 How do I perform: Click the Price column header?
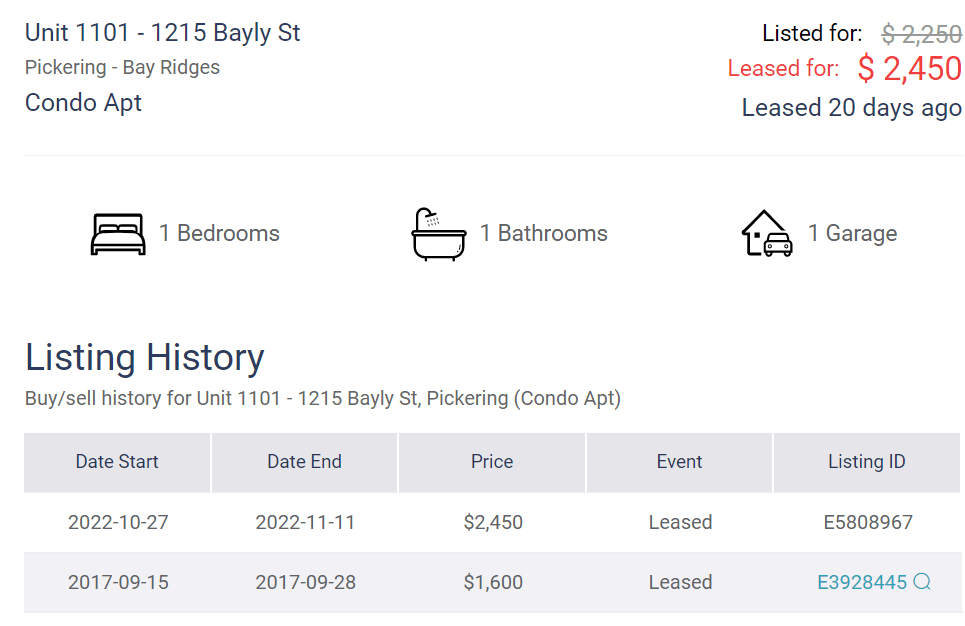coord(492,462)
